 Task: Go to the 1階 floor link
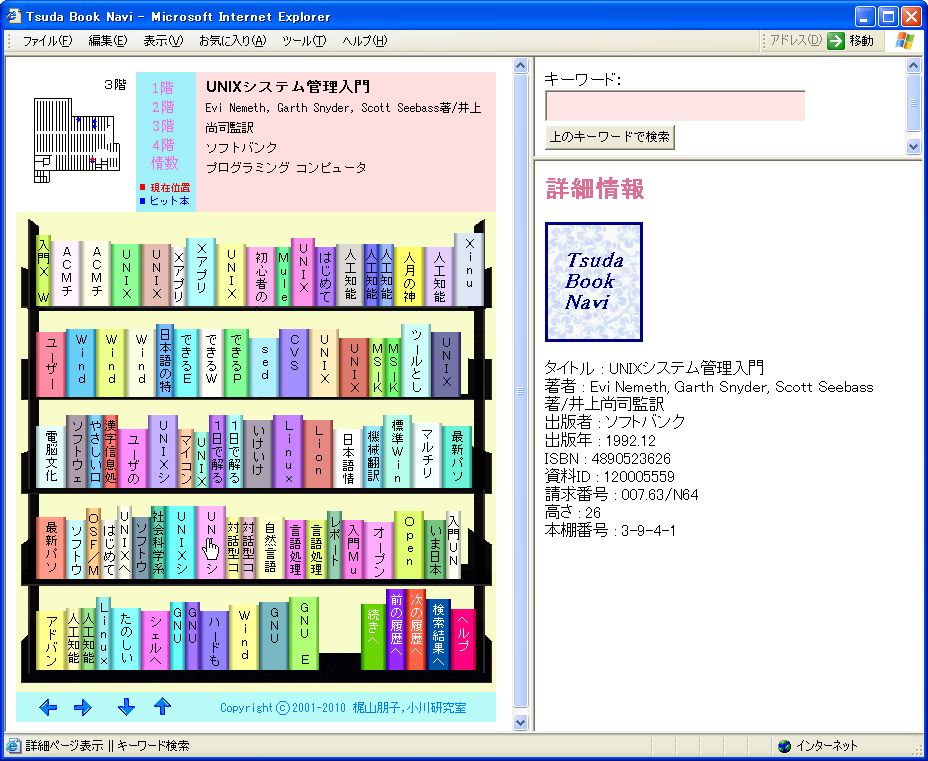(x=163, y=88)
